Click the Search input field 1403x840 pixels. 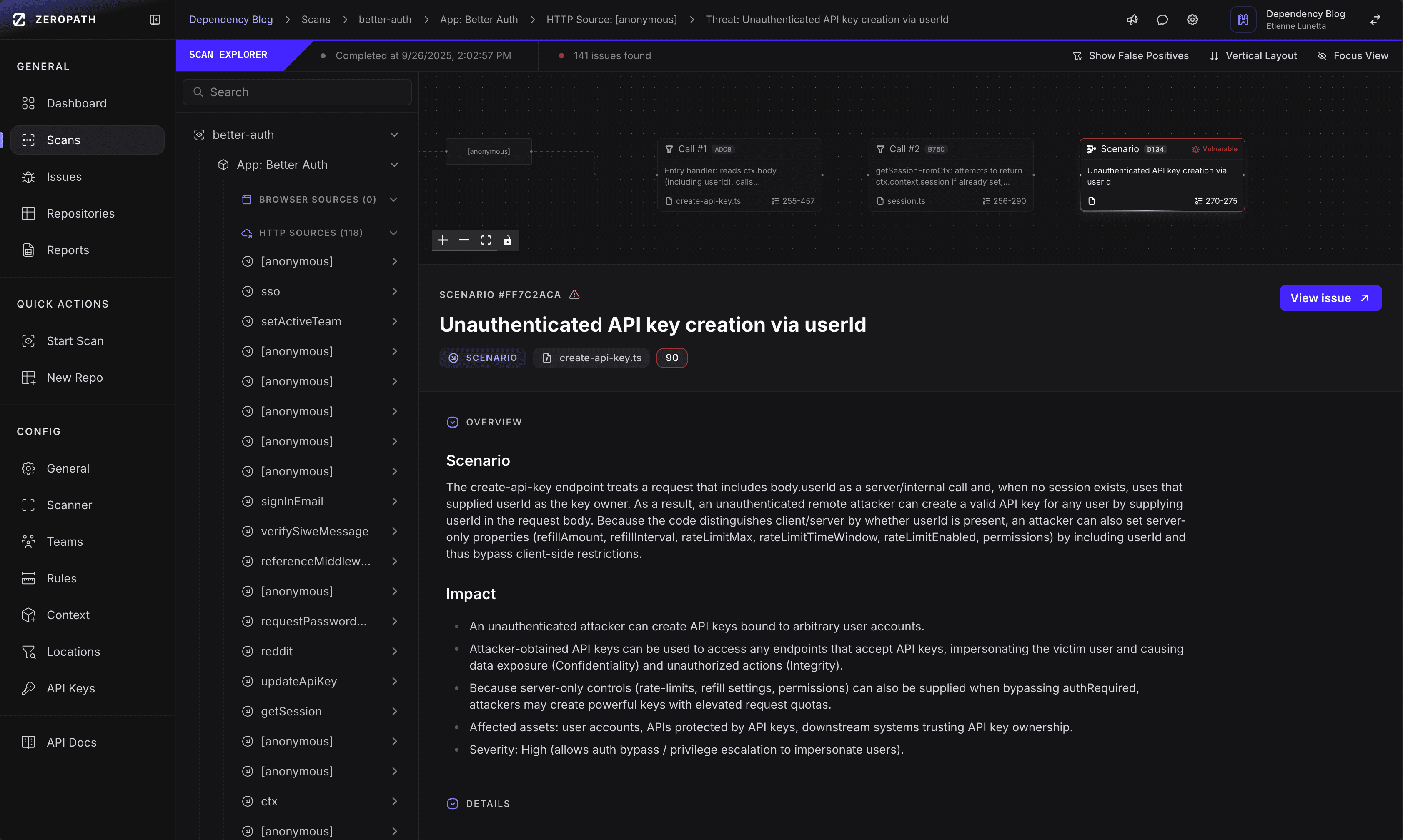coord(297,92)
